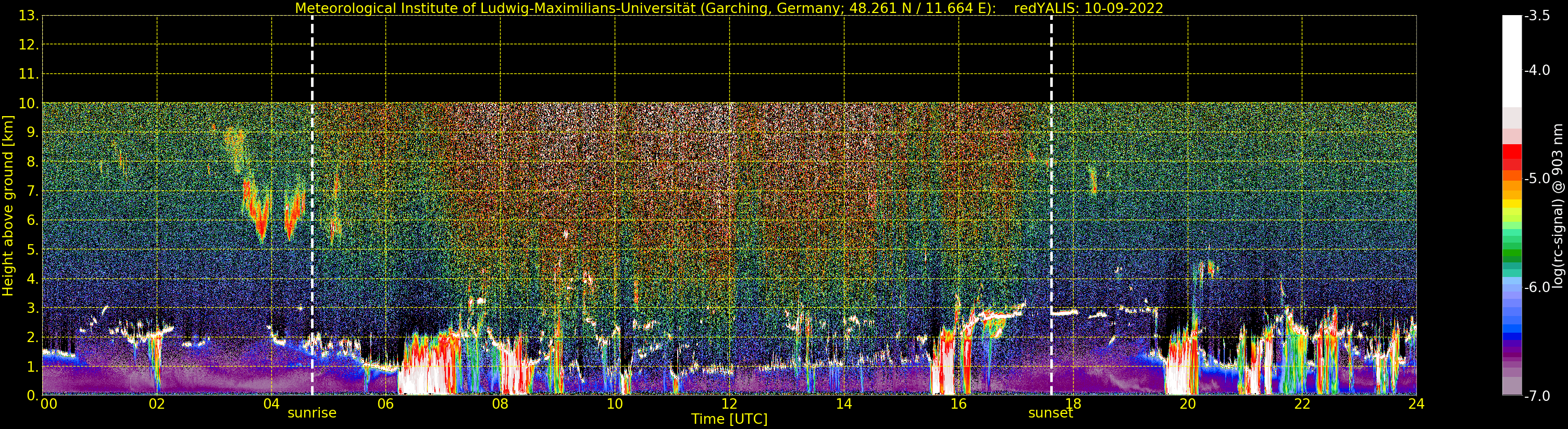Click the '08' time axis tick label
1568x429 pixels.
click(x=500, y=404)
